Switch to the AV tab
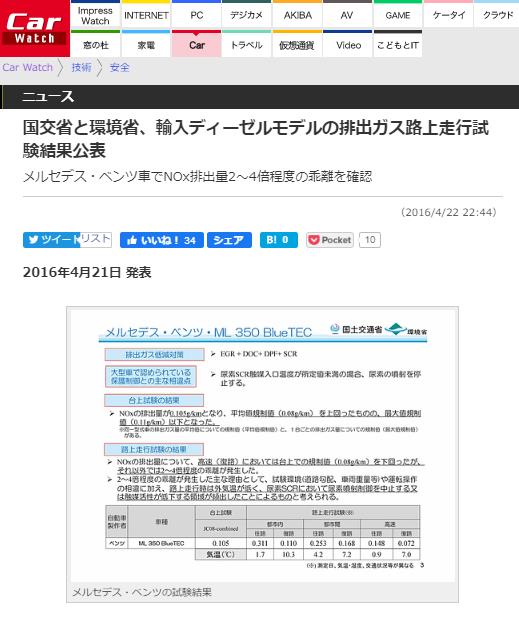 tap(347, 15)
